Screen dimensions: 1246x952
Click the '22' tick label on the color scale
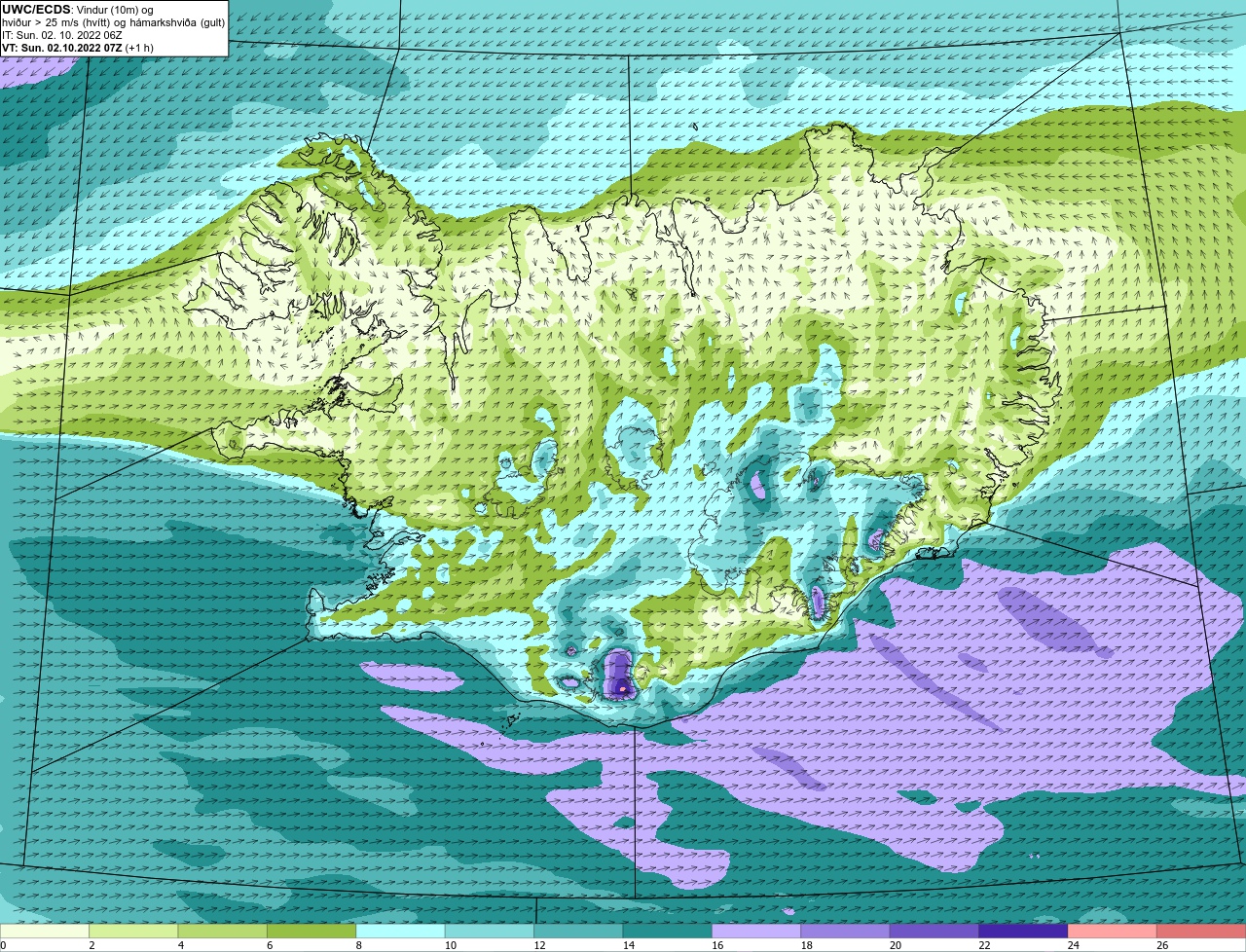pyautogui.click(x=985, y=945)
